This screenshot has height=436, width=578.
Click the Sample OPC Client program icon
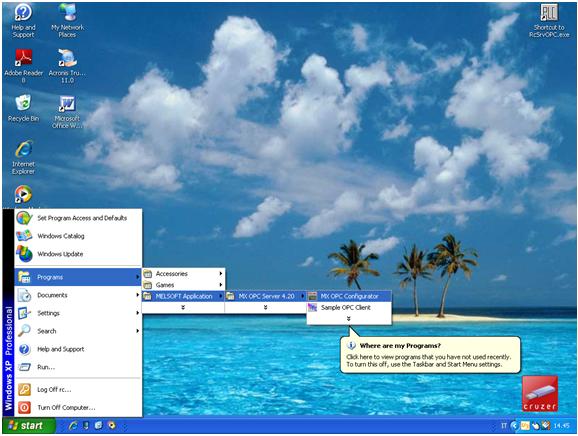(312, 307)
